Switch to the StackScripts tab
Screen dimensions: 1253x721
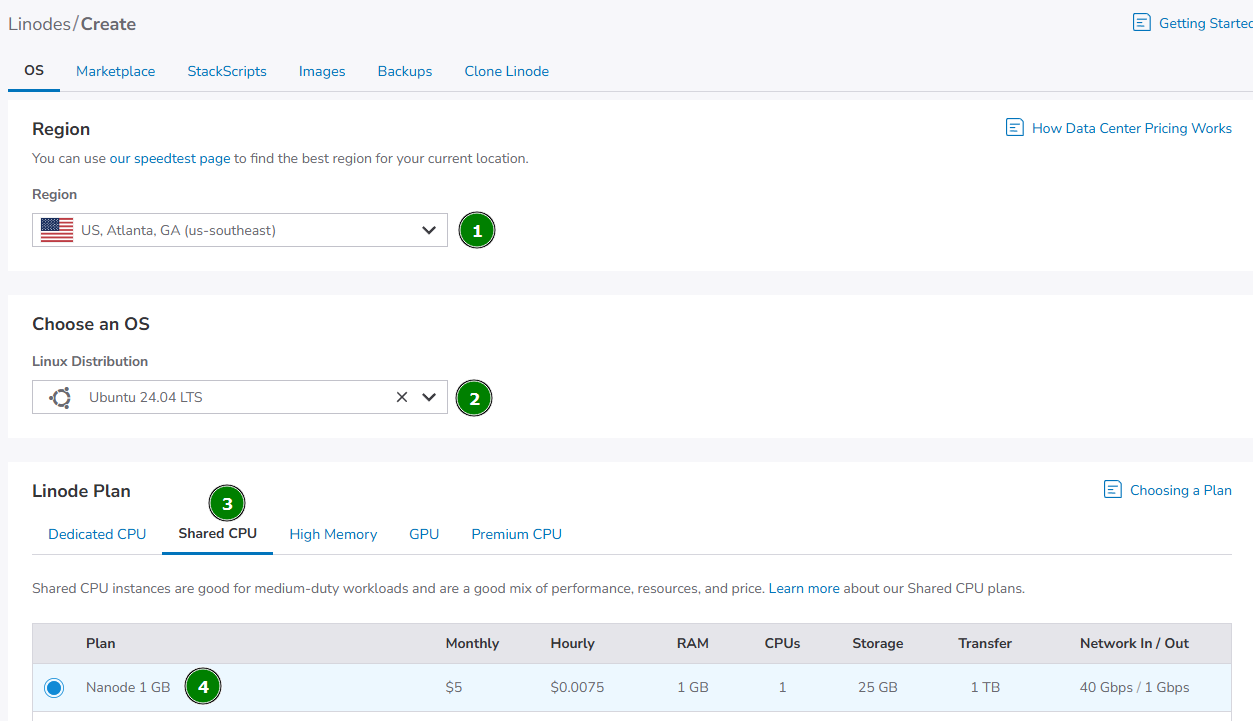226,71
